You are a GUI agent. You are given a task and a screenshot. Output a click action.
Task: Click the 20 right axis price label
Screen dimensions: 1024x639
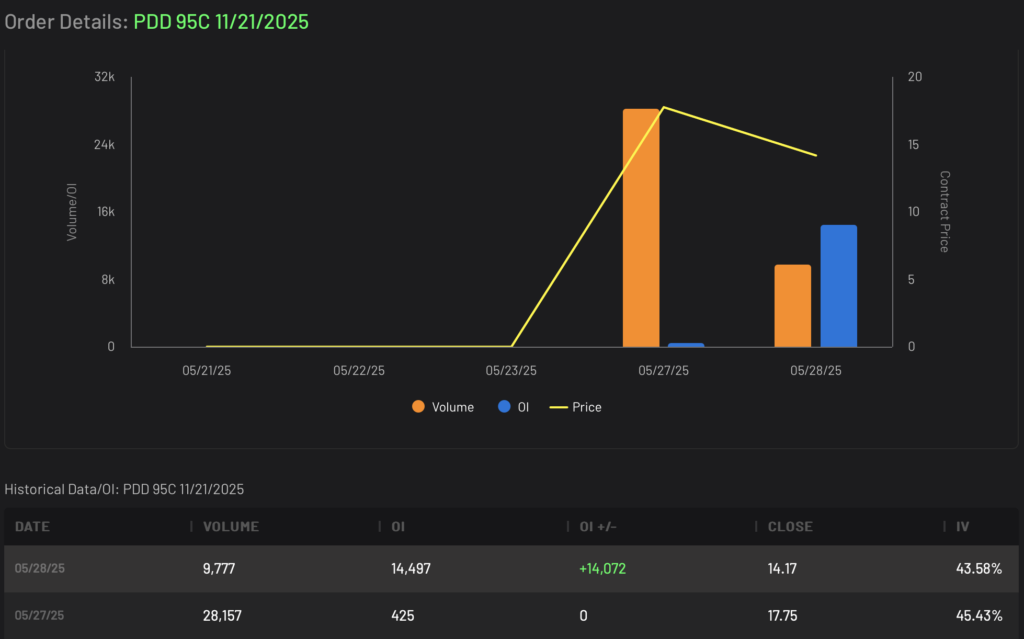click(x=915, y=76)
